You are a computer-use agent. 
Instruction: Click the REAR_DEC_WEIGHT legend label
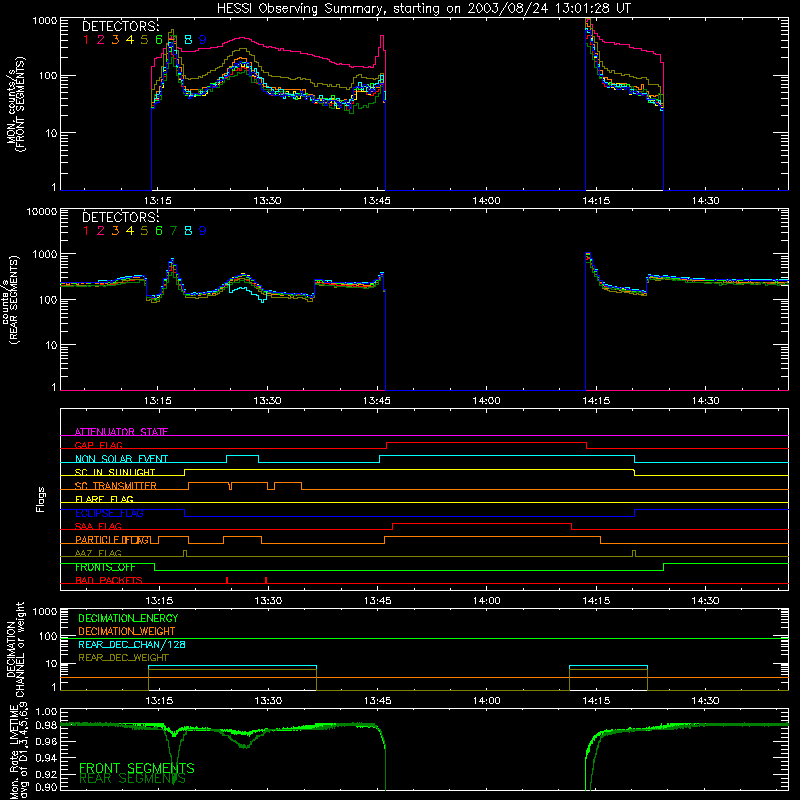tap(123, 658)
